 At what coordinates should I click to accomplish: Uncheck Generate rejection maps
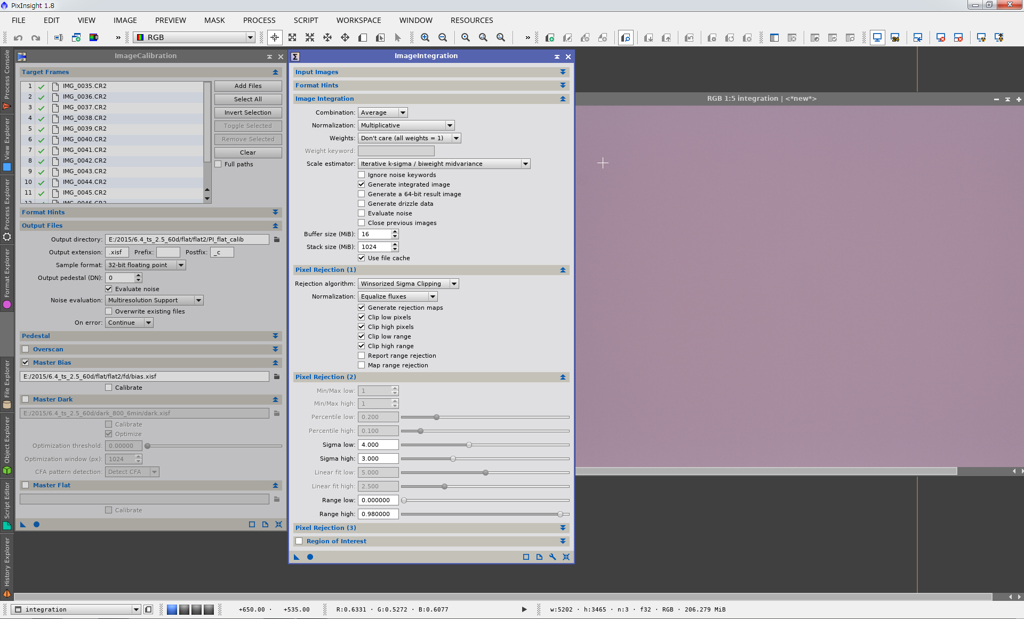click(362, 308)
